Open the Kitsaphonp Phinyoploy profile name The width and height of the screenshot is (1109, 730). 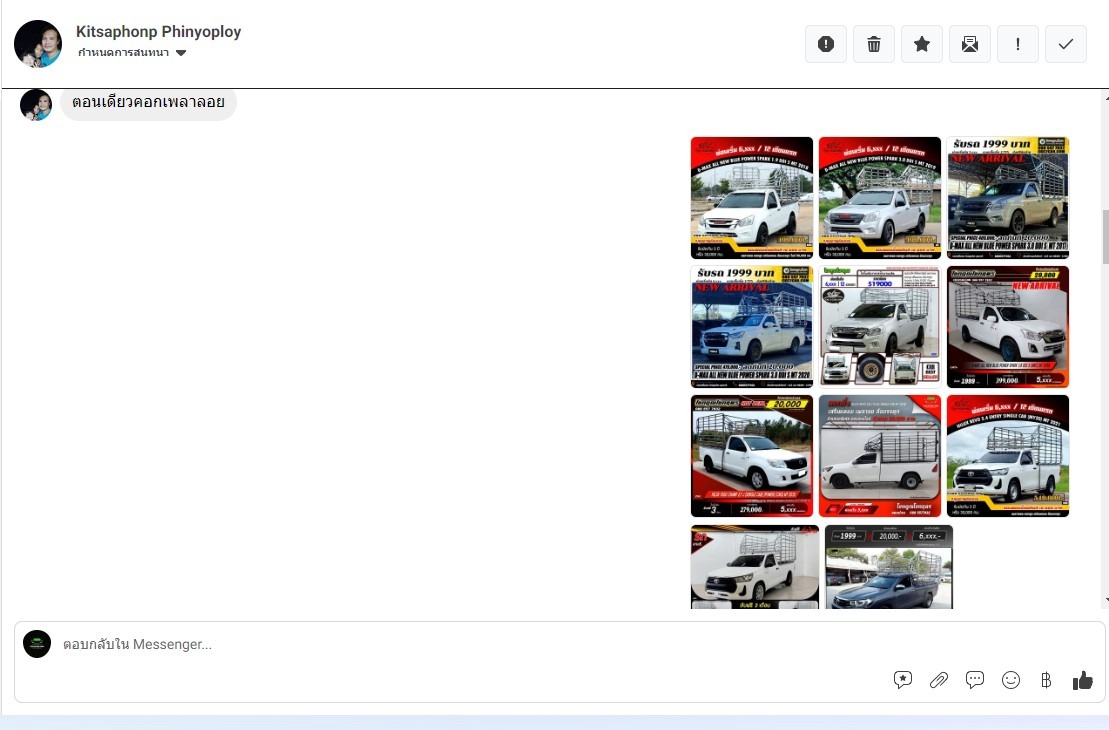[x=158, y=32]
